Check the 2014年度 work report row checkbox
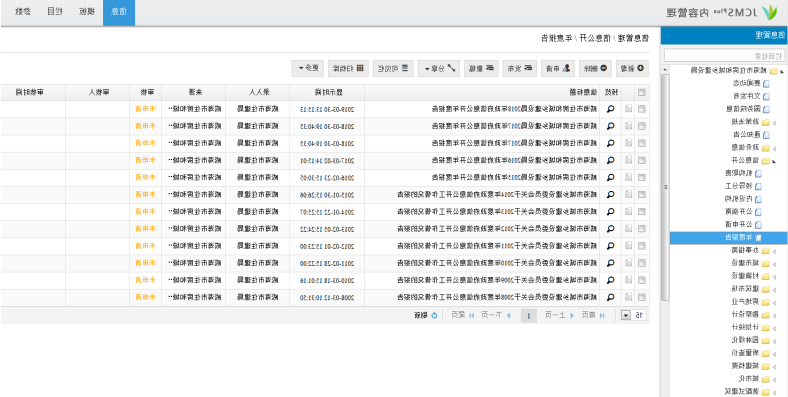Image resolution: width=788 pixels, height=397 pixels. [x=642, y=194]
